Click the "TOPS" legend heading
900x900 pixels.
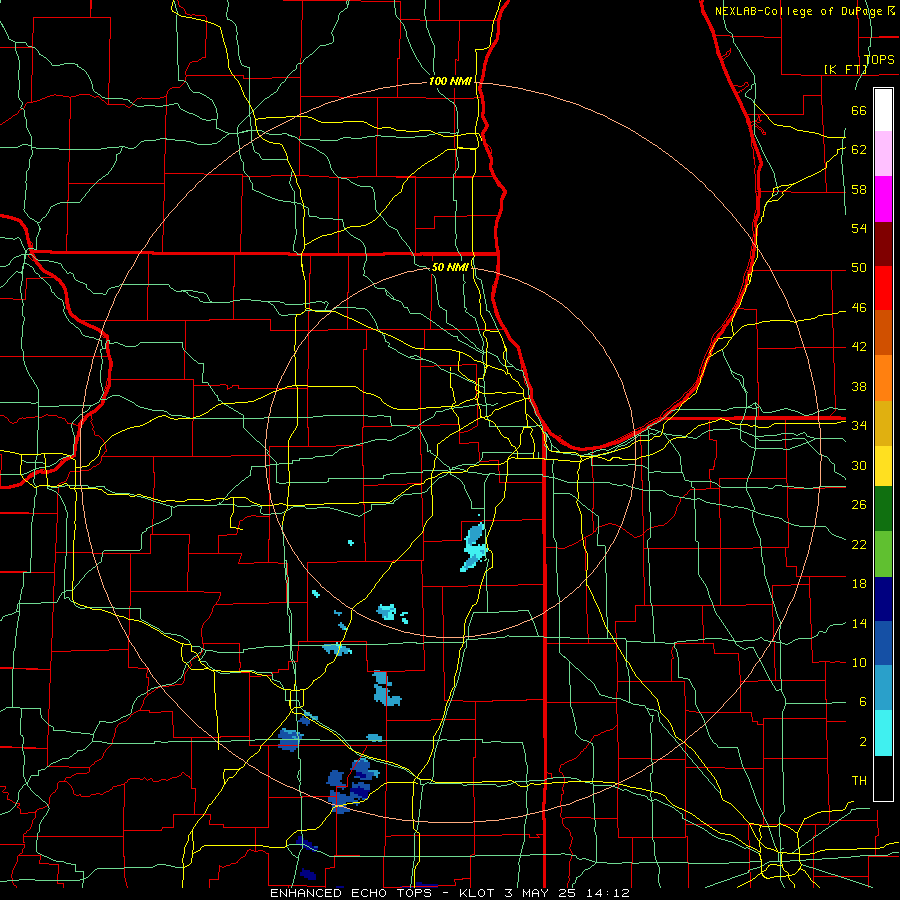(x=879, y=60)
